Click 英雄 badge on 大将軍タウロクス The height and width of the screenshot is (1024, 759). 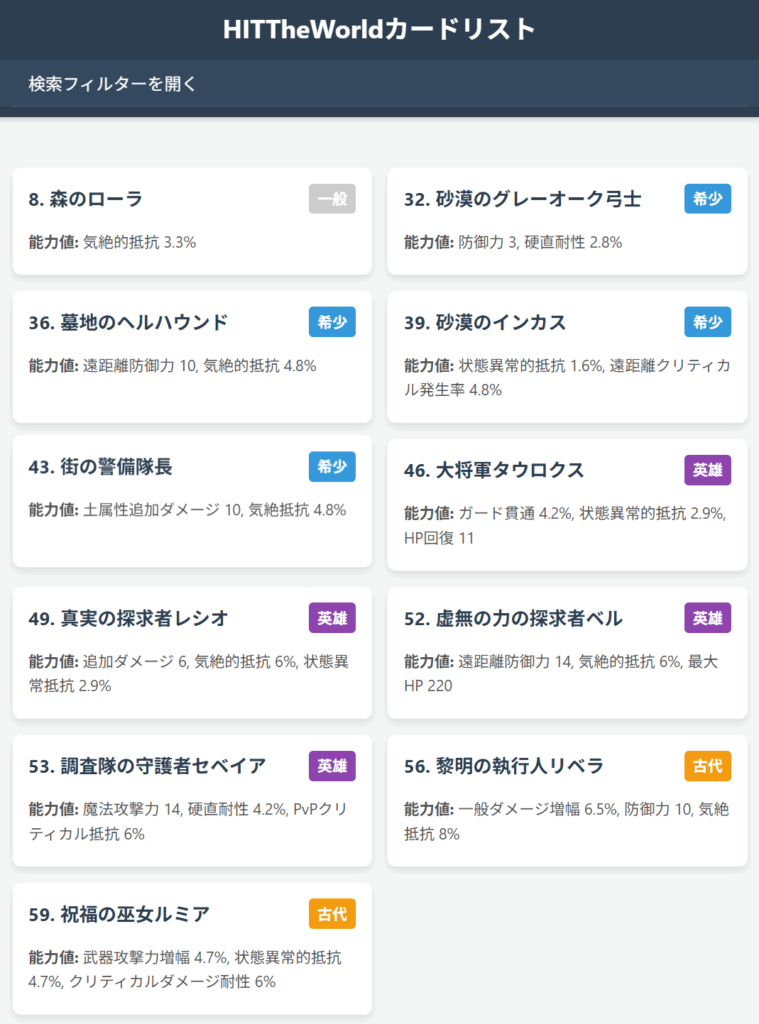click(707, 470)
